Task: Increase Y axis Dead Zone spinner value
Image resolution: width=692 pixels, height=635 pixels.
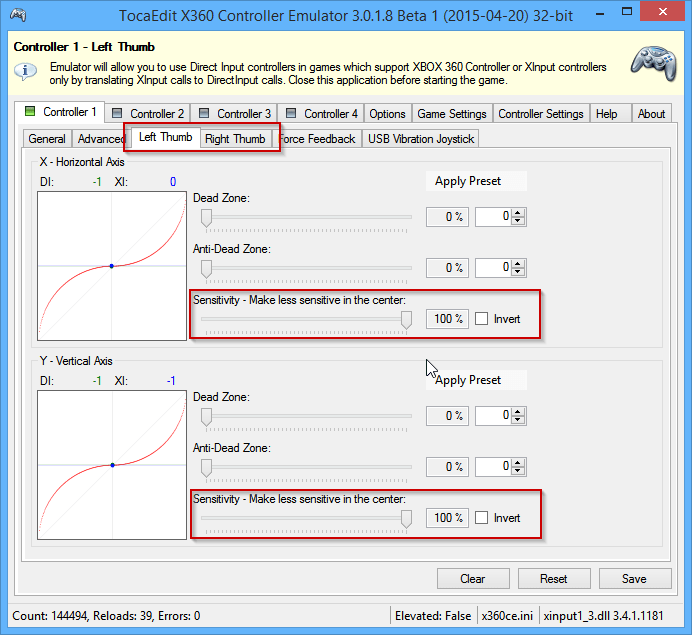Action: click(x=518, y=412)
